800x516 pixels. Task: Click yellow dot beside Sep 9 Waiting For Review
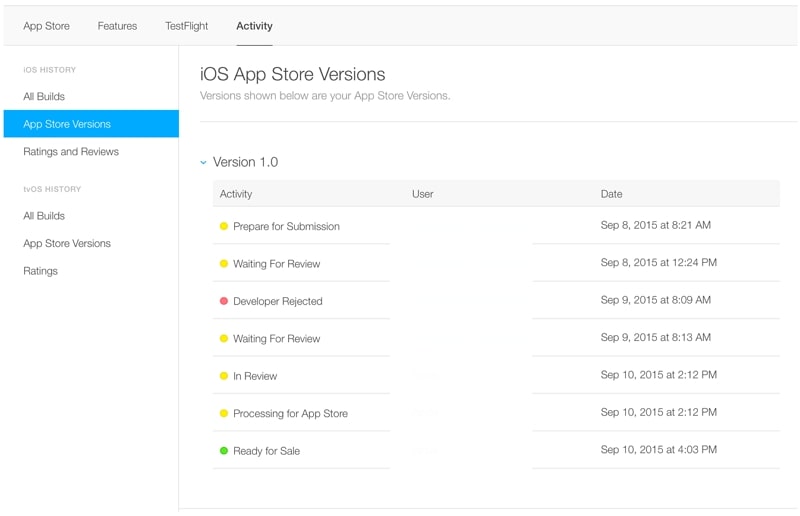[x=223, y=338]
